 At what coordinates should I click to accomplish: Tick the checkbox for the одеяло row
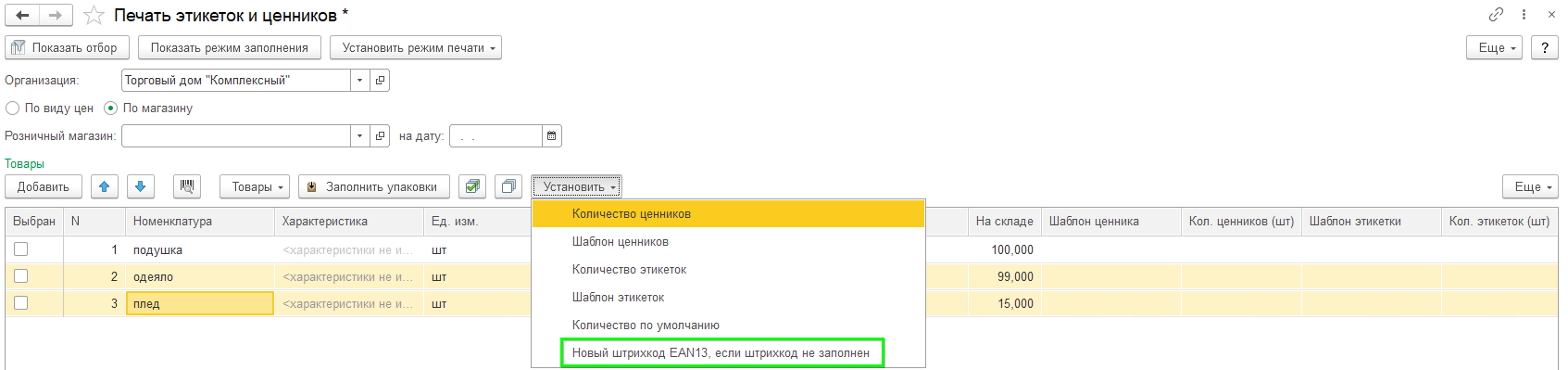pos(21,276)
